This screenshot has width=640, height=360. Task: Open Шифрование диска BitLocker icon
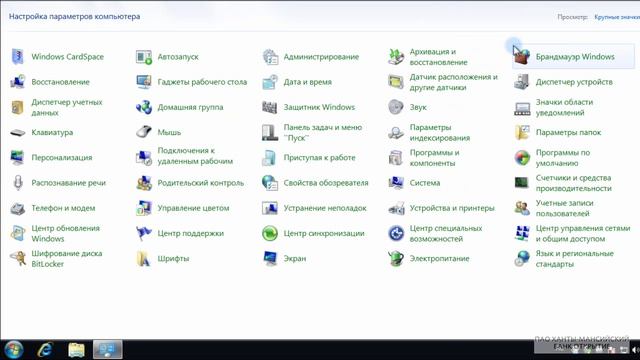(x=18, y=258)
